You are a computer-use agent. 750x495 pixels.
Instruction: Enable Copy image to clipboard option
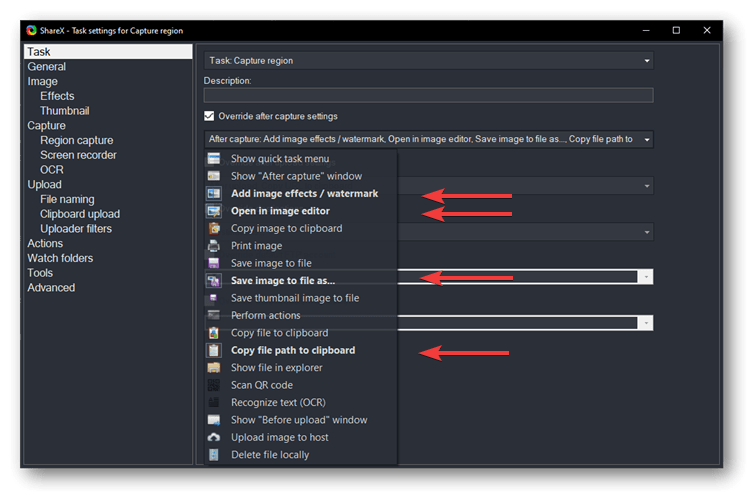[x=301, y=228]
